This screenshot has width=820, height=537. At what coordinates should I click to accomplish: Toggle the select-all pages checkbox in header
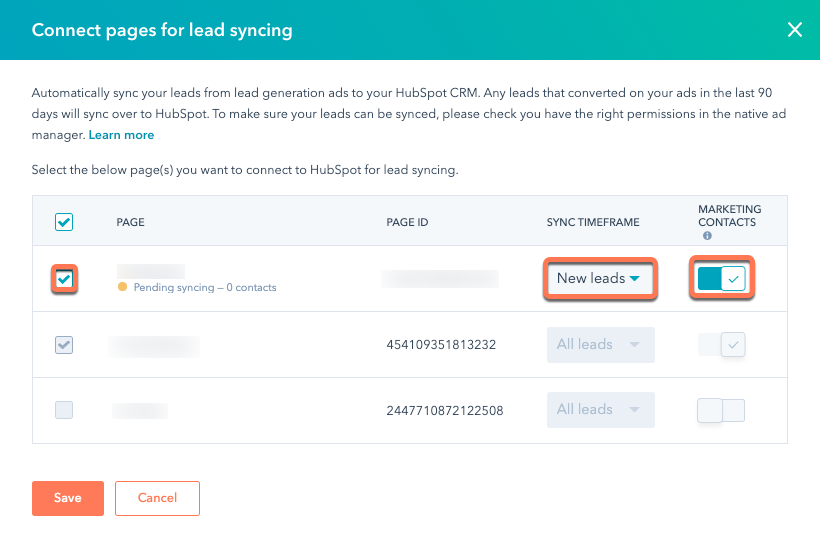(64, 222)
